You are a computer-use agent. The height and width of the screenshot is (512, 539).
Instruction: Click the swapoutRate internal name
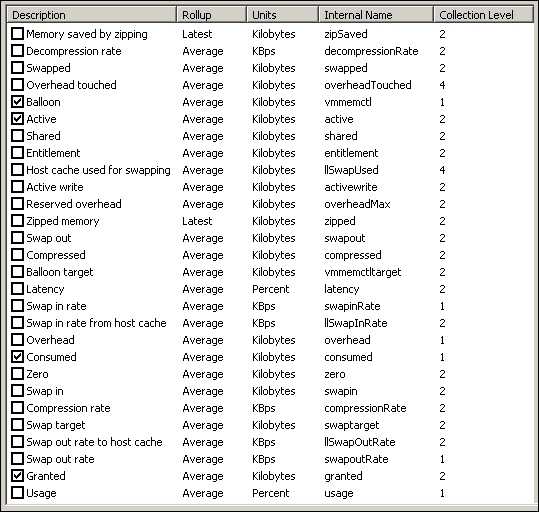(356, 459)
